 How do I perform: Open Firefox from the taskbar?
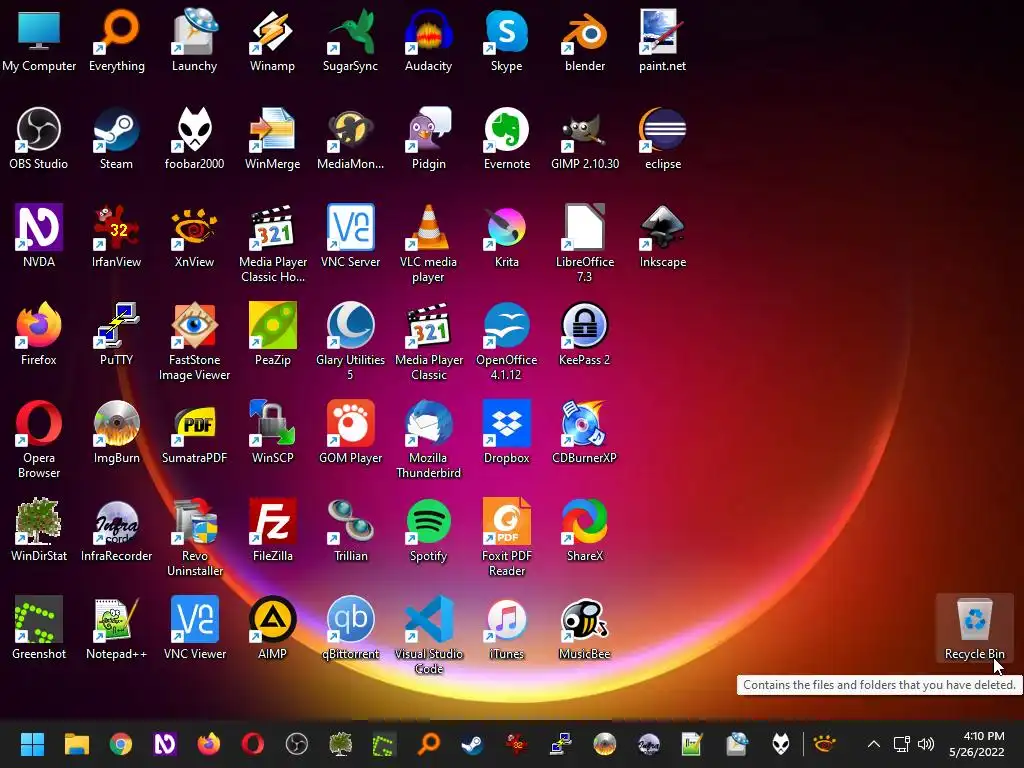coord(209,743)
